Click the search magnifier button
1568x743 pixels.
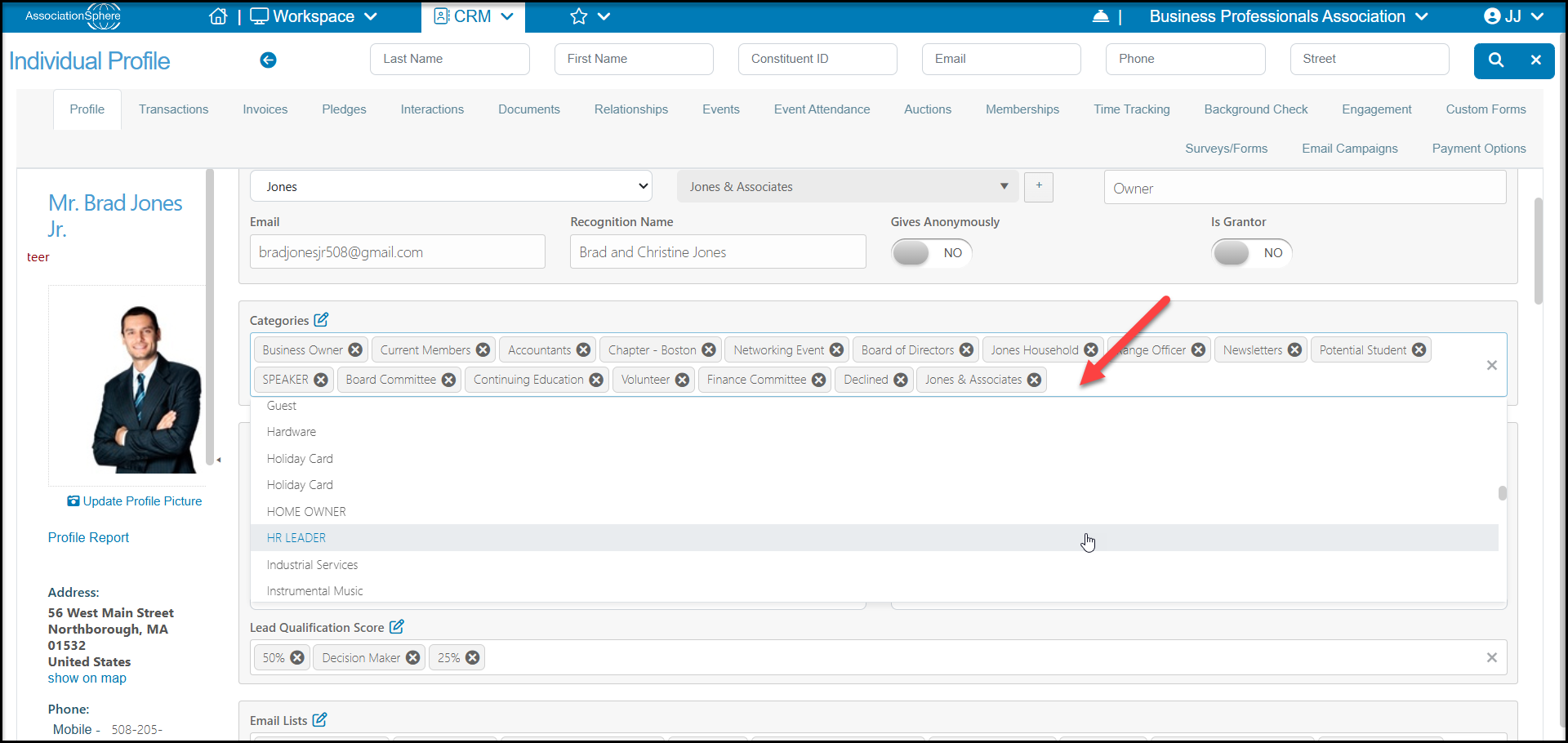point(1496,60)
